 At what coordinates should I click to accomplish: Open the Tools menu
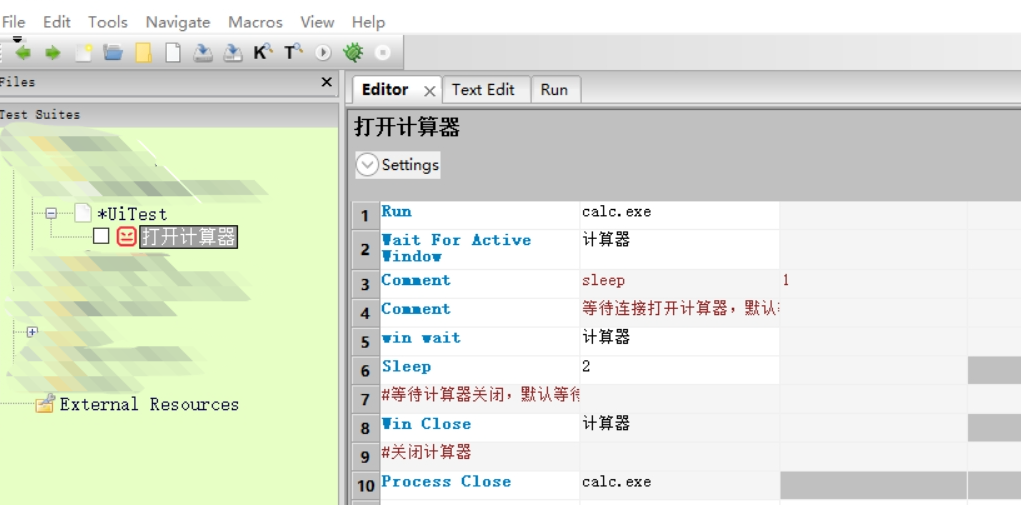point(108,22)
